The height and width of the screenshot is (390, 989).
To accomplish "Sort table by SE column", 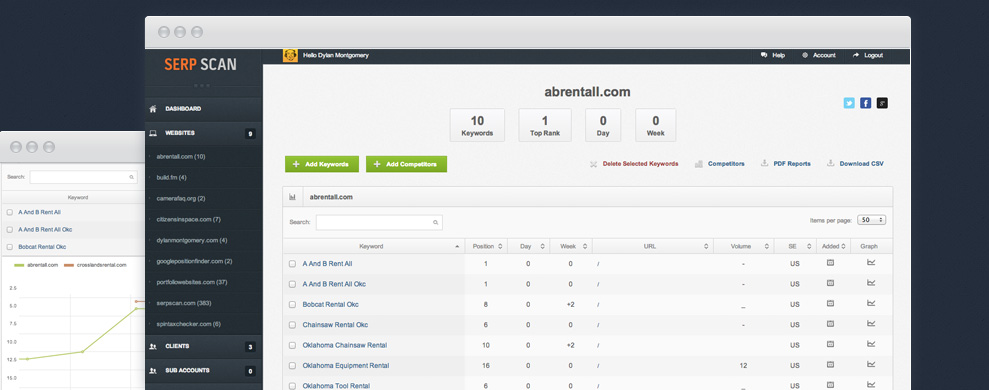I will point(795,246).
